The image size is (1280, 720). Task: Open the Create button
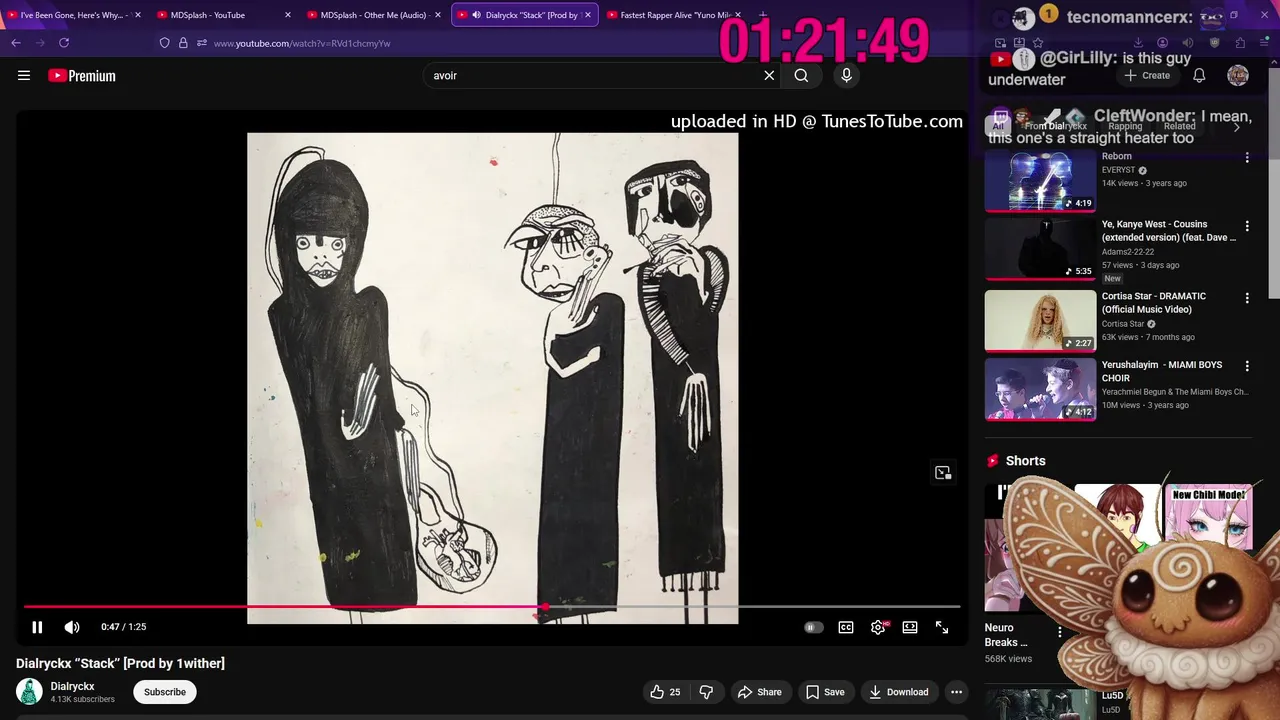click(x=1147, y=75)
